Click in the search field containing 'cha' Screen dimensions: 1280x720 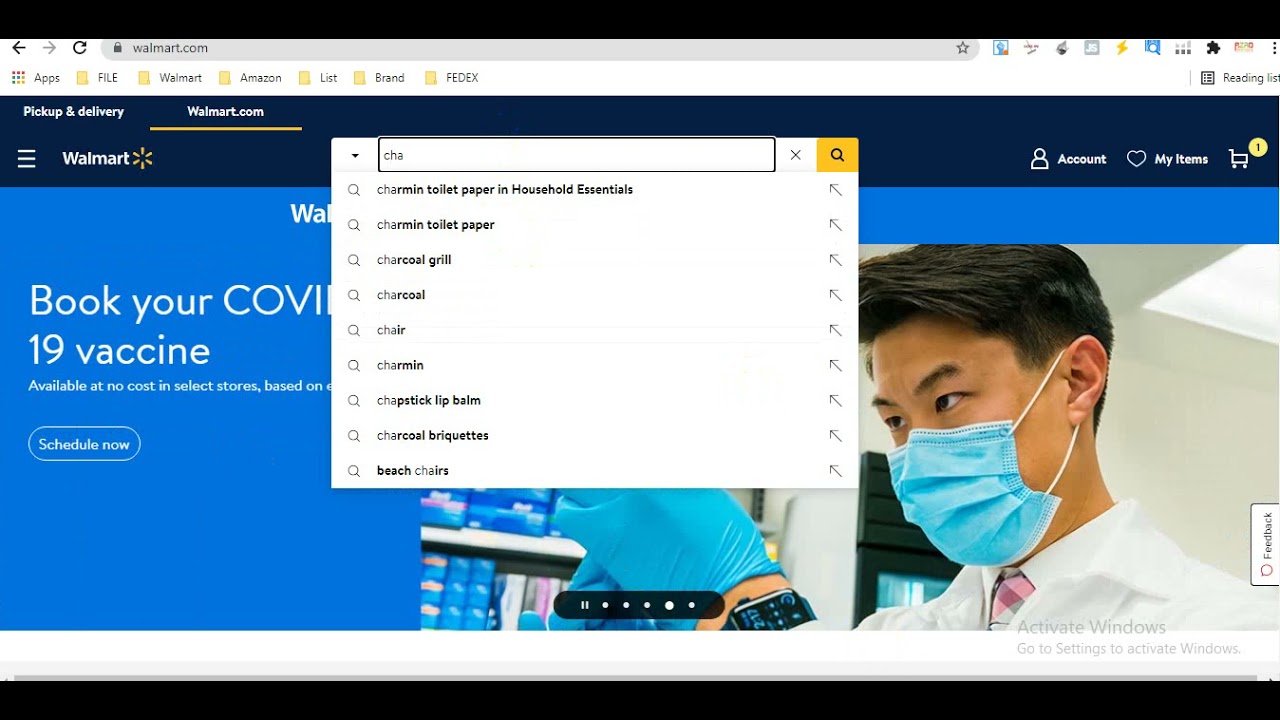point(576,155)
